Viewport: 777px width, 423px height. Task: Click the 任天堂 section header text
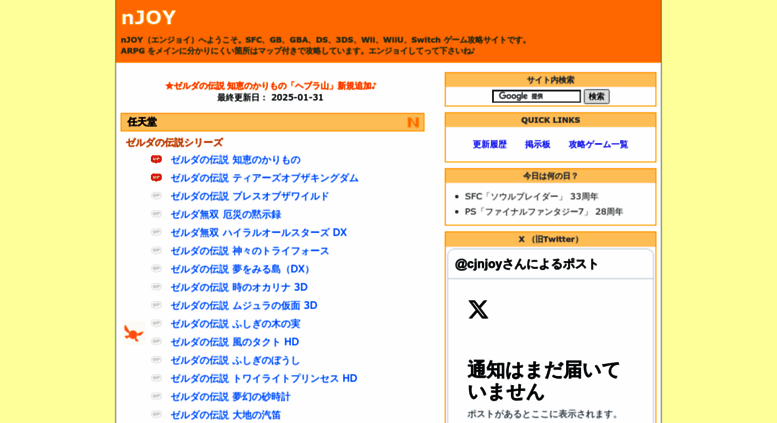click(142, 122)
